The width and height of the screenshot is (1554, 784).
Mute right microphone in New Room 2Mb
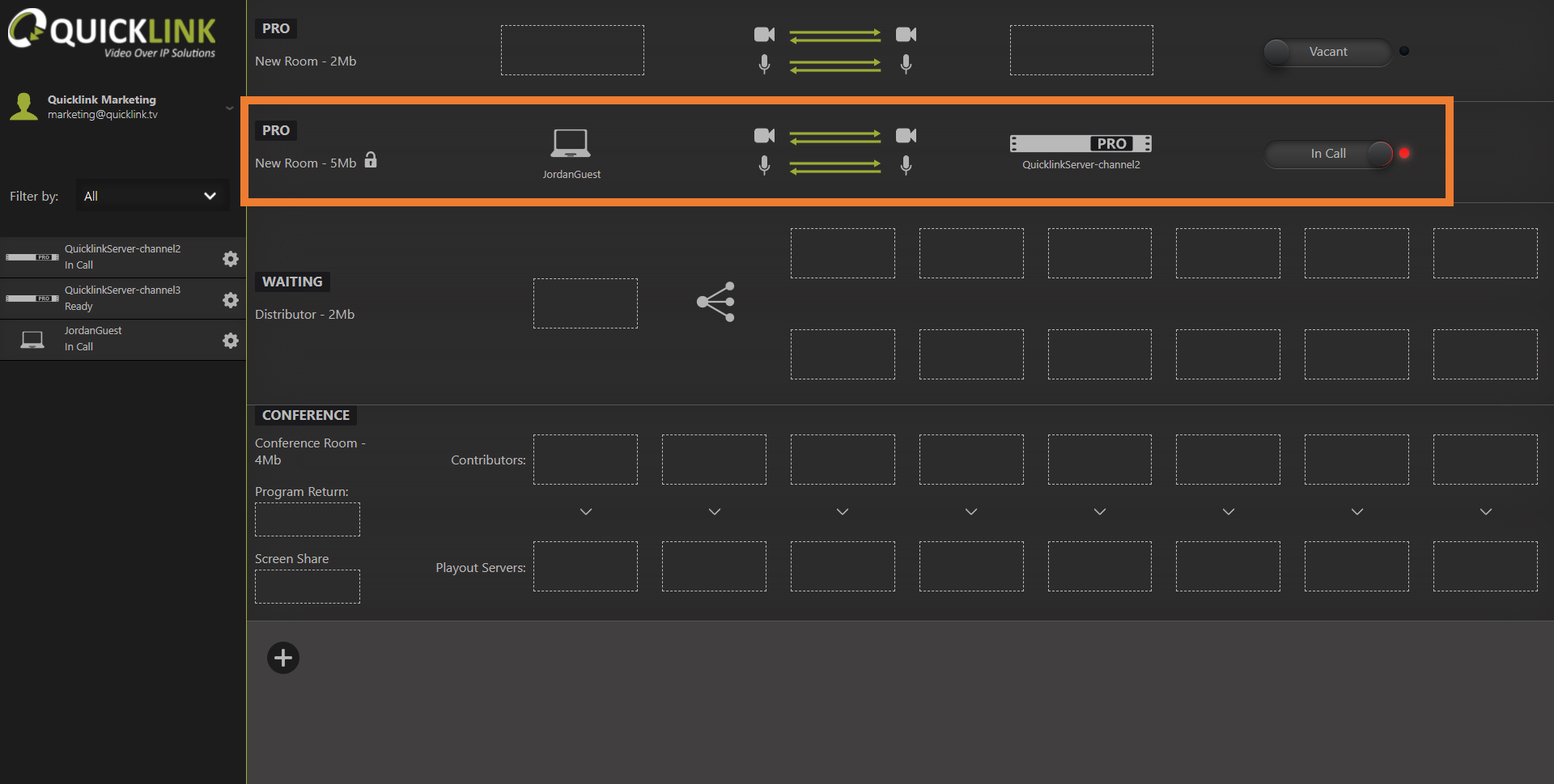pyautogui.click(x=906, y=64)
